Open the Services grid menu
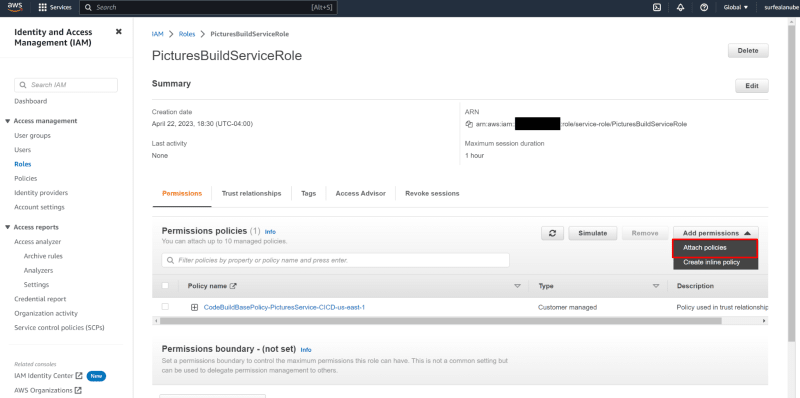This screenshot has height=398, width=800. [x=42, y=8]
